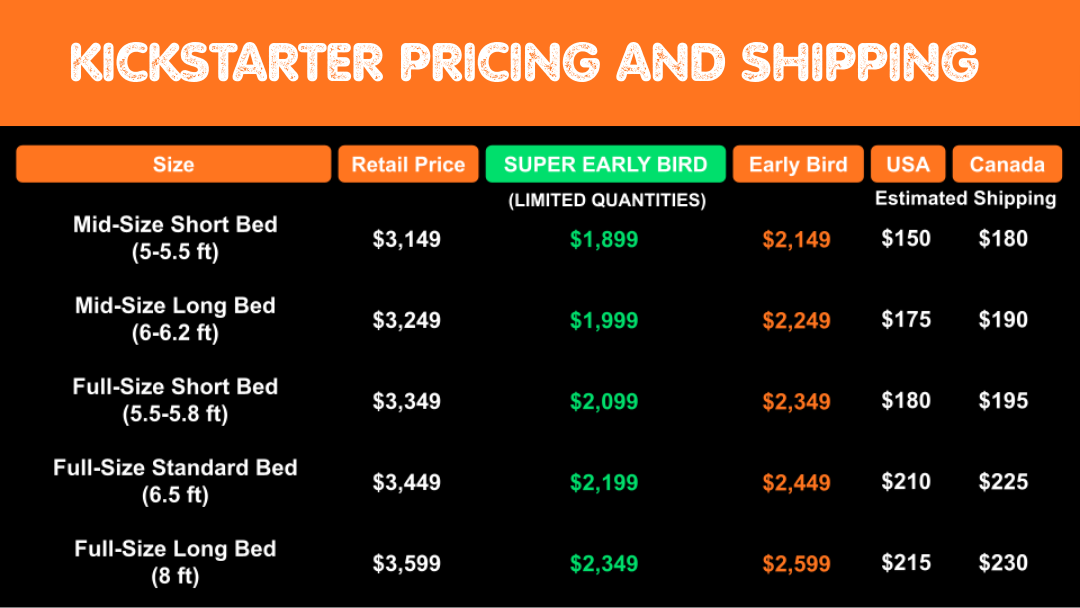Click the USA shipping header
This screenshot has height=608, width=1080.
907,165
